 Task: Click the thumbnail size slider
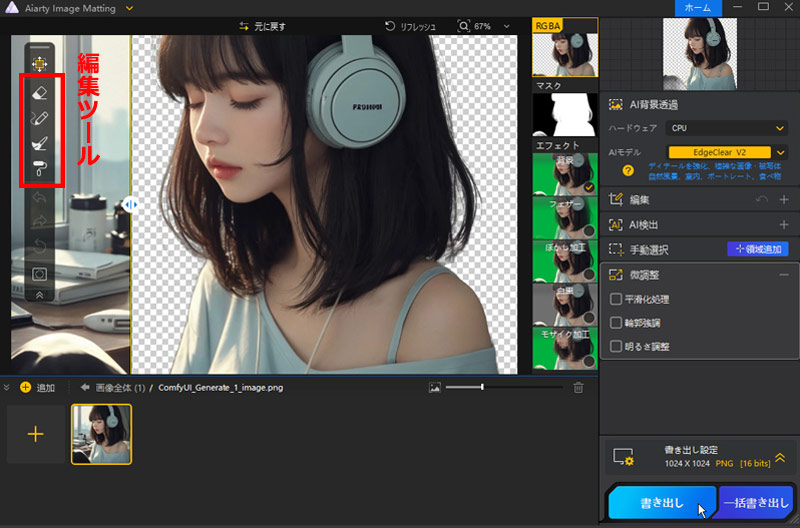(482, 387)
